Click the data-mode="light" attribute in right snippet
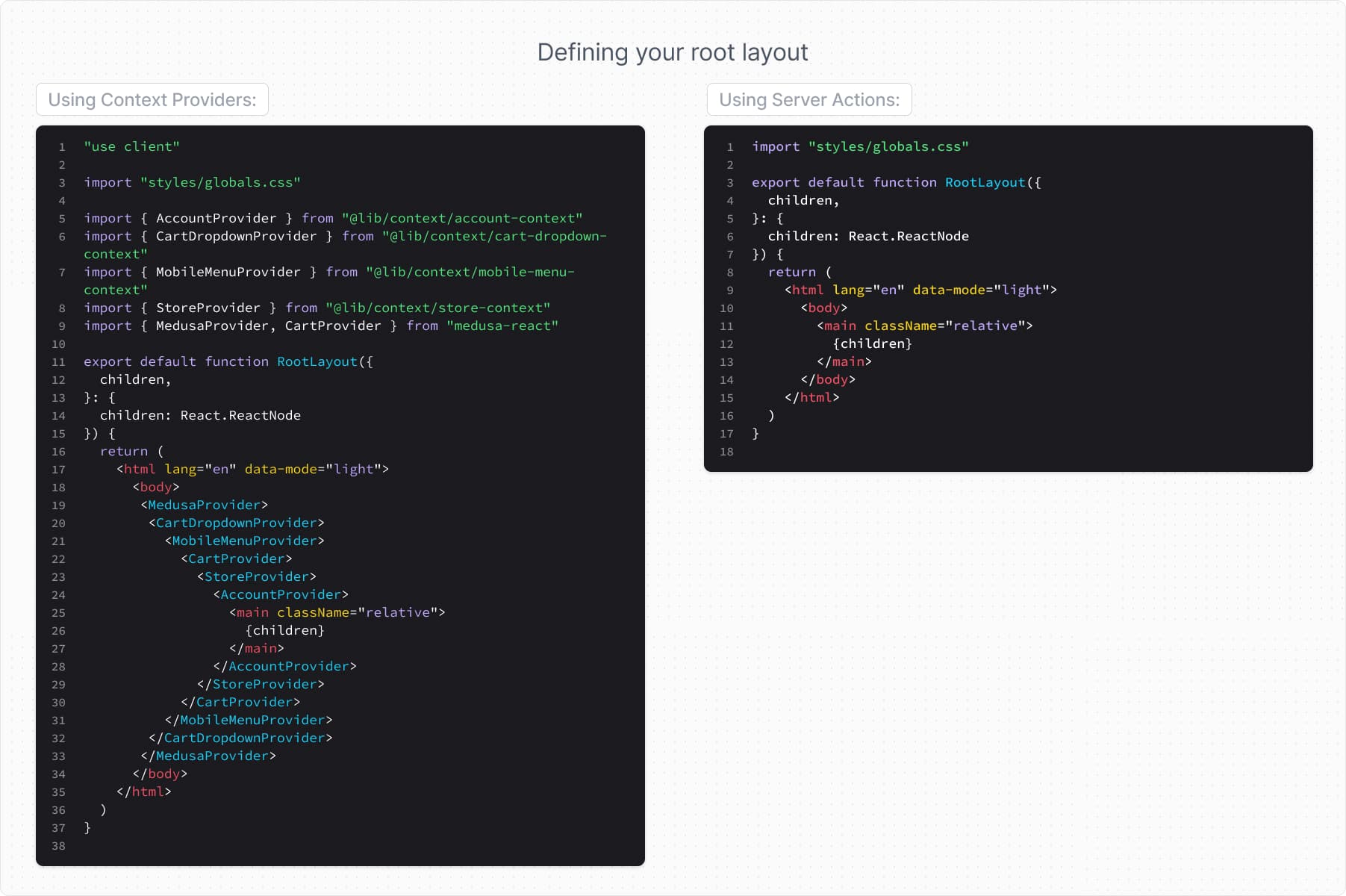1346x896 pixels. pyautogui.click(x=983, y=290)
